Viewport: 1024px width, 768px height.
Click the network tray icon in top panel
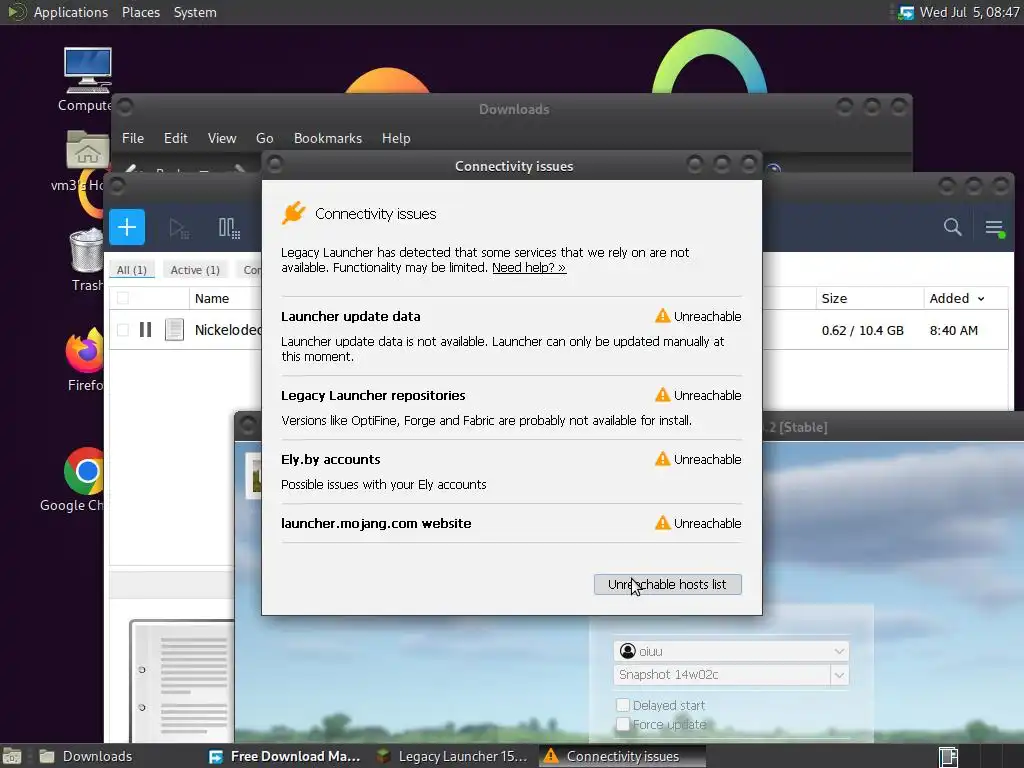pos(906,12)
